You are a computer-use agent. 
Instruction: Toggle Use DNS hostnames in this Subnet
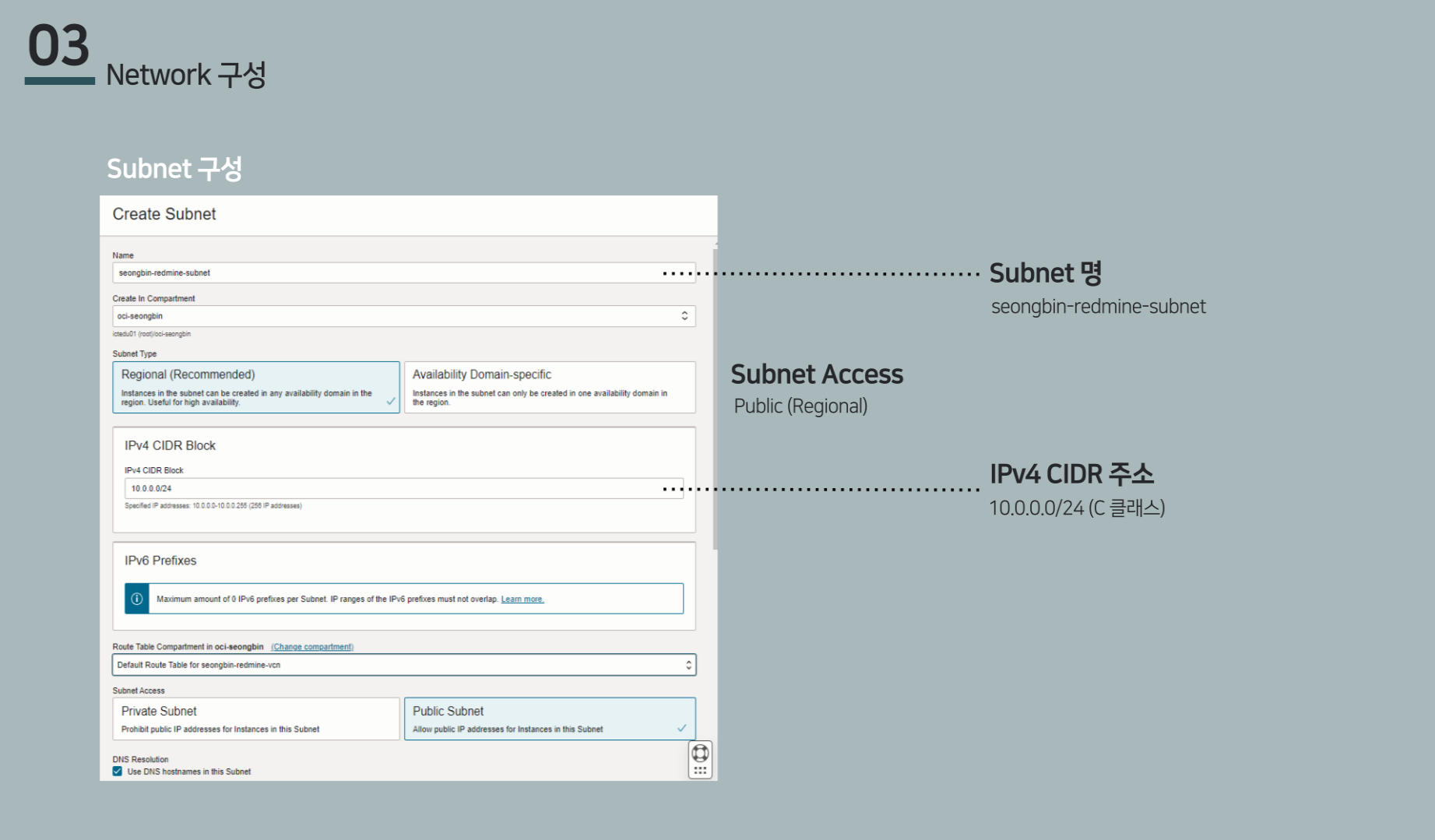click(118, 771)
